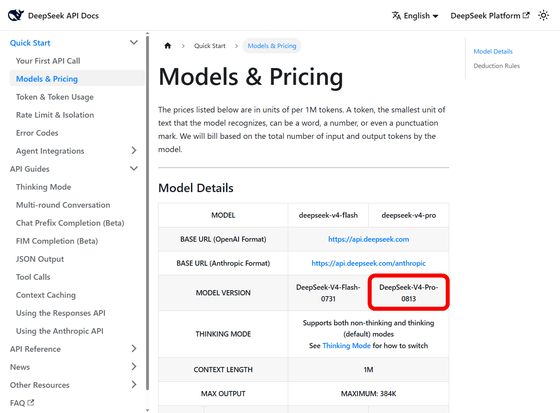Open Rate Limit & Isolation page
The height and width of the screenshot is (413, 560).
(x=55, y=115)
